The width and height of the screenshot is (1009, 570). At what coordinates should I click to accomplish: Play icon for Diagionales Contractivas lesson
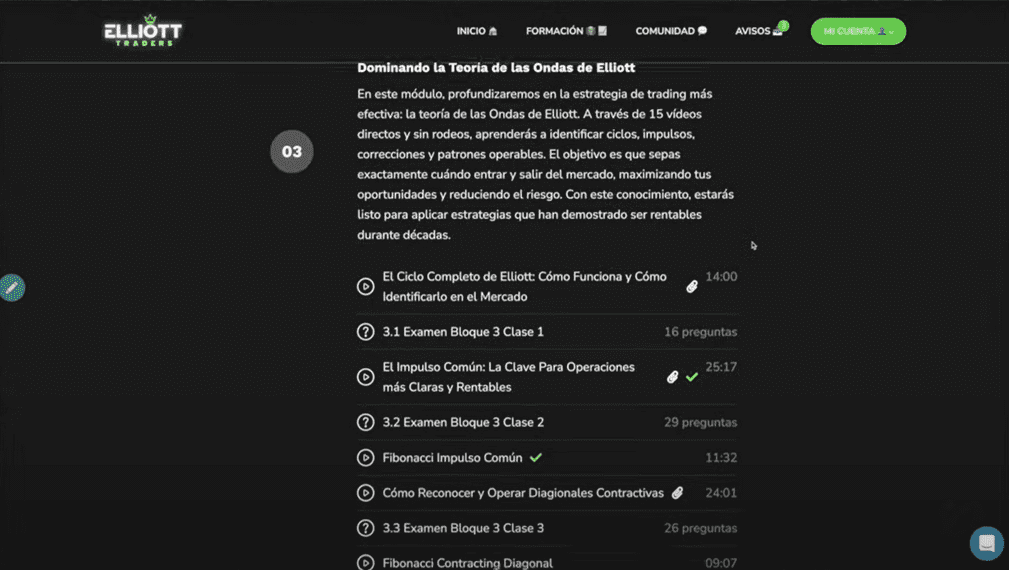[366, 493]
